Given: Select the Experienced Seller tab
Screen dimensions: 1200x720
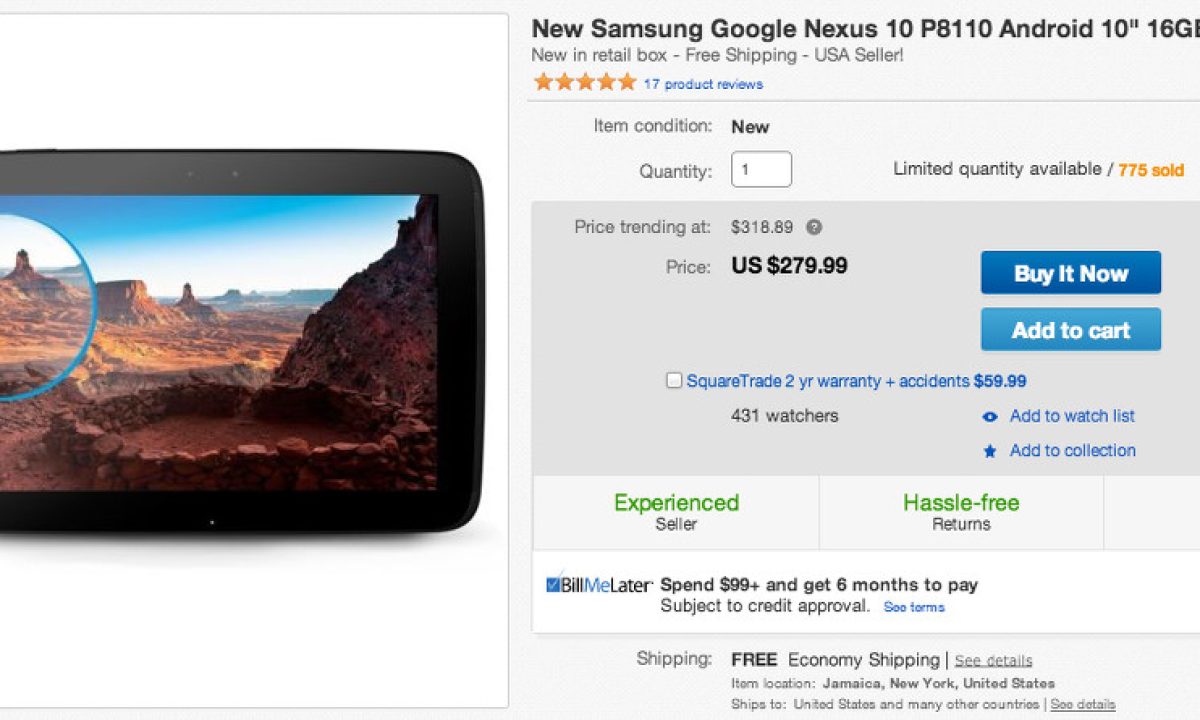Looking at the screenshot, I should (676, 511).
